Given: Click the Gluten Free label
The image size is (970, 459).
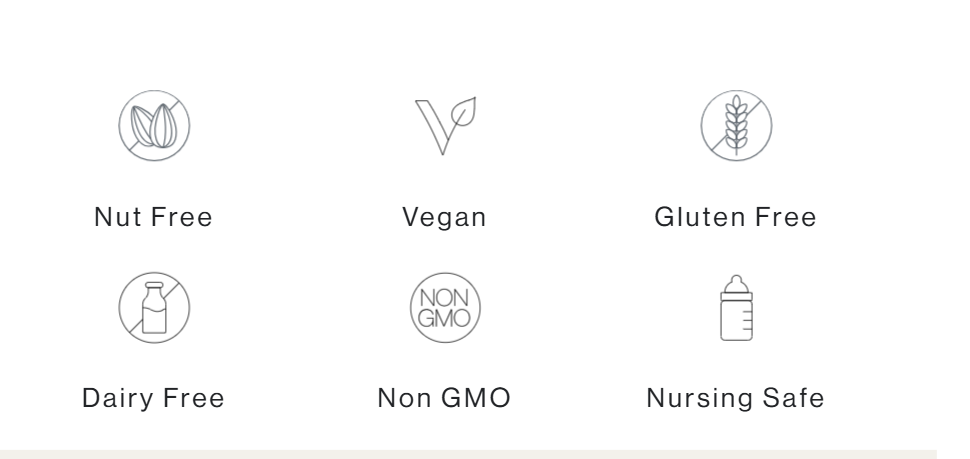Looking at the screenshot, I should pos(736,217).
